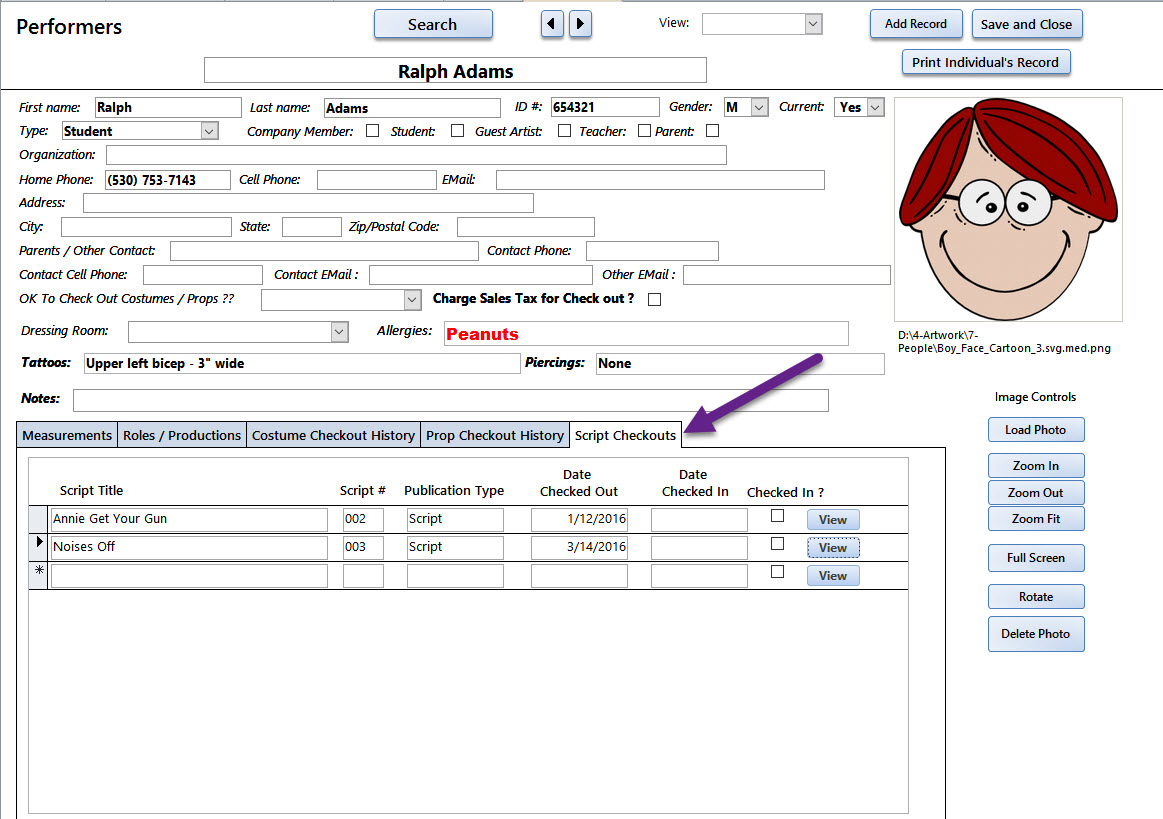Open the Dressing Room dropdown

point(339,332)
